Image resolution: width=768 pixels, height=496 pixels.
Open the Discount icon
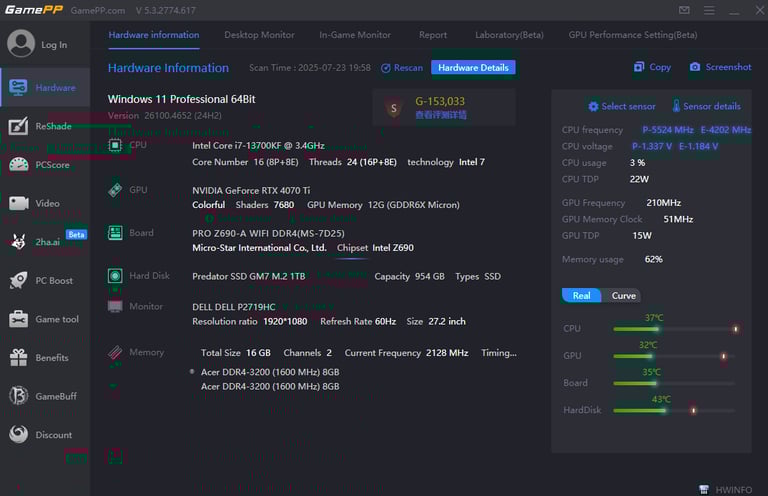(19, 434)
